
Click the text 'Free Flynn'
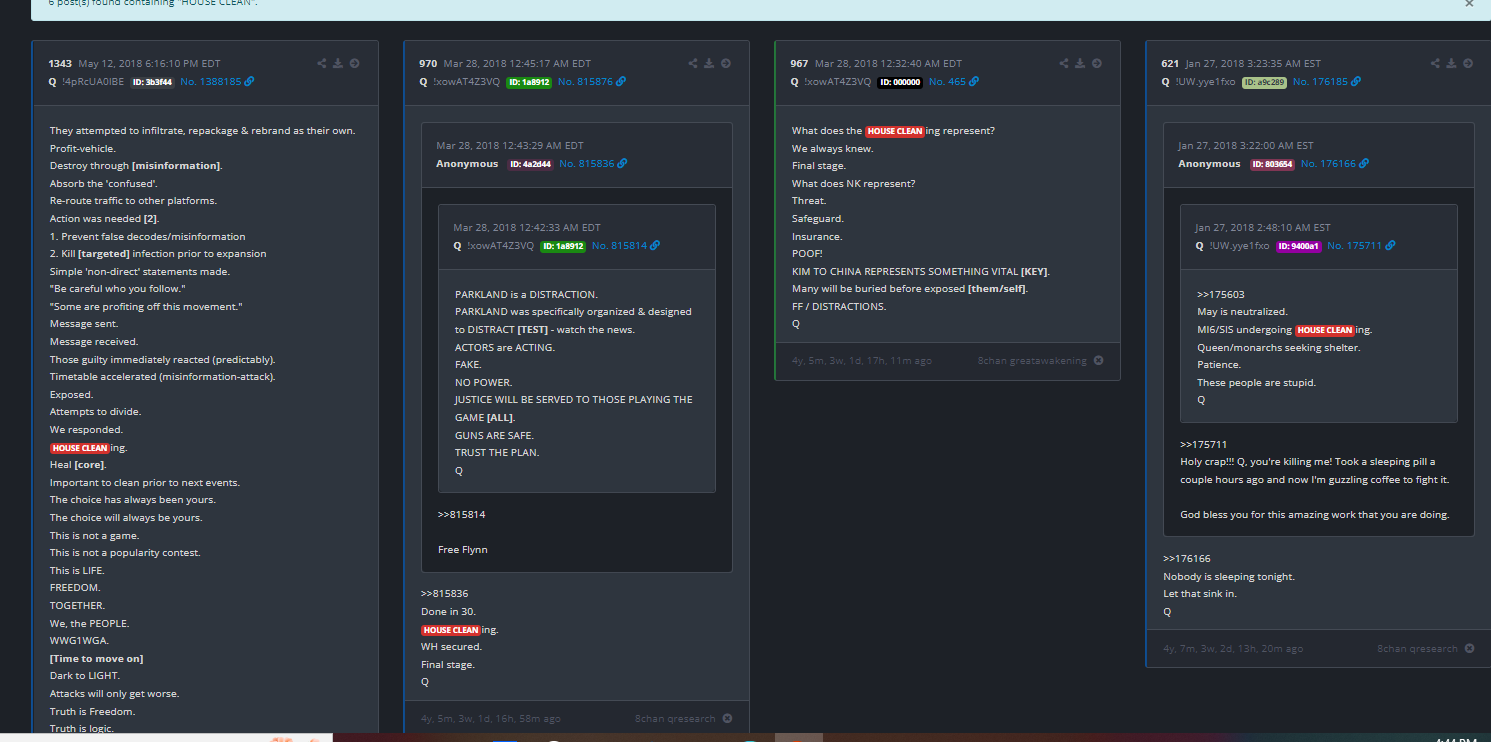463,549
